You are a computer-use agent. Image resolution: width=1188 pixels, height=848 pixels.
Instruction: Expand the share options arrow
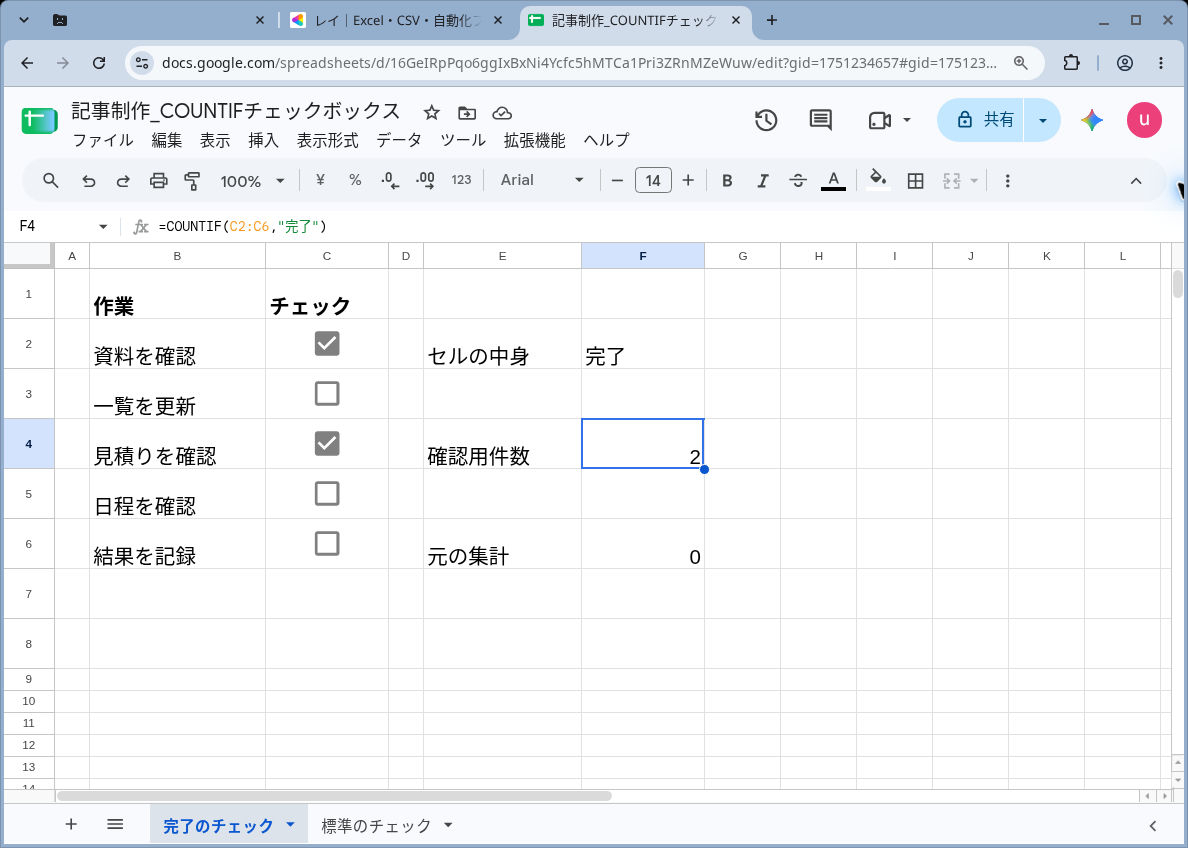pos(1043,120)
